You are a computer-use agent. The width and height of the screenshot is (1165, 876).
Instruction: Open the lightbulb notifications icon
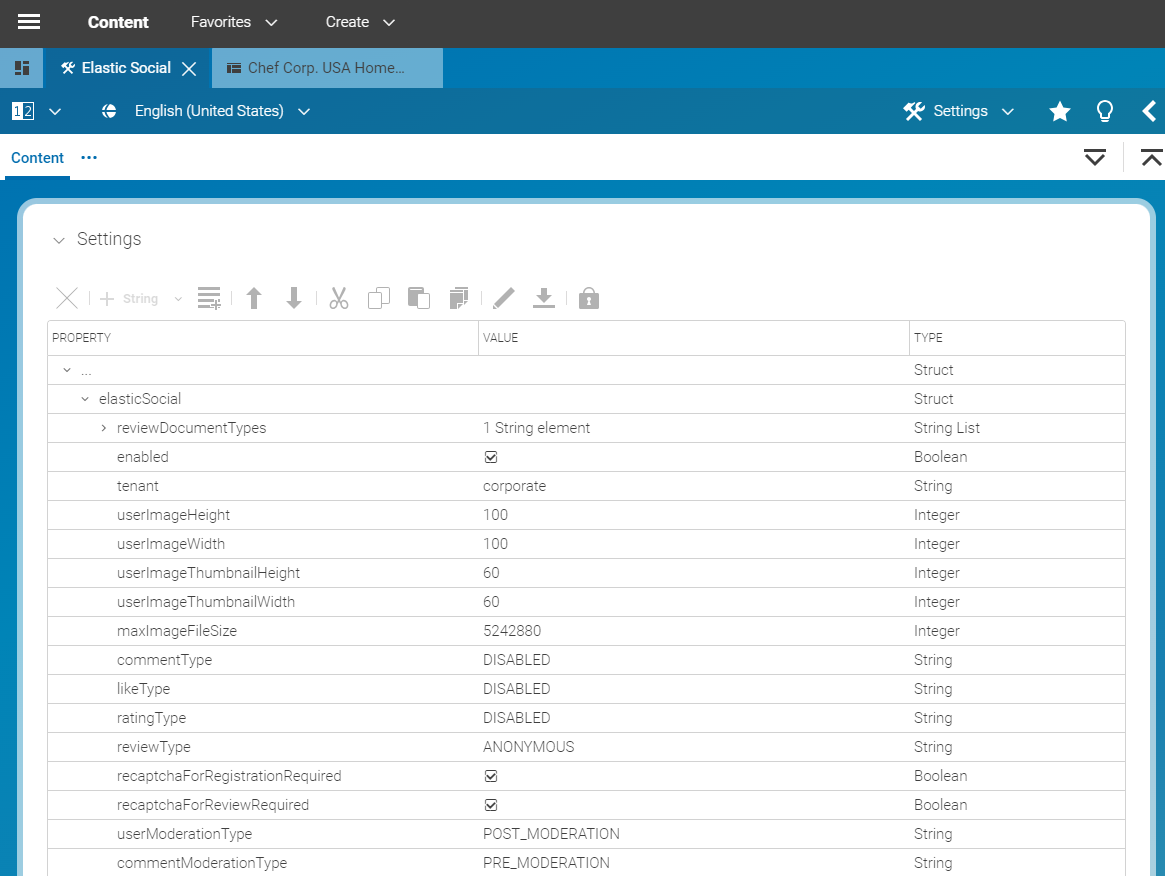[1104, 111]
